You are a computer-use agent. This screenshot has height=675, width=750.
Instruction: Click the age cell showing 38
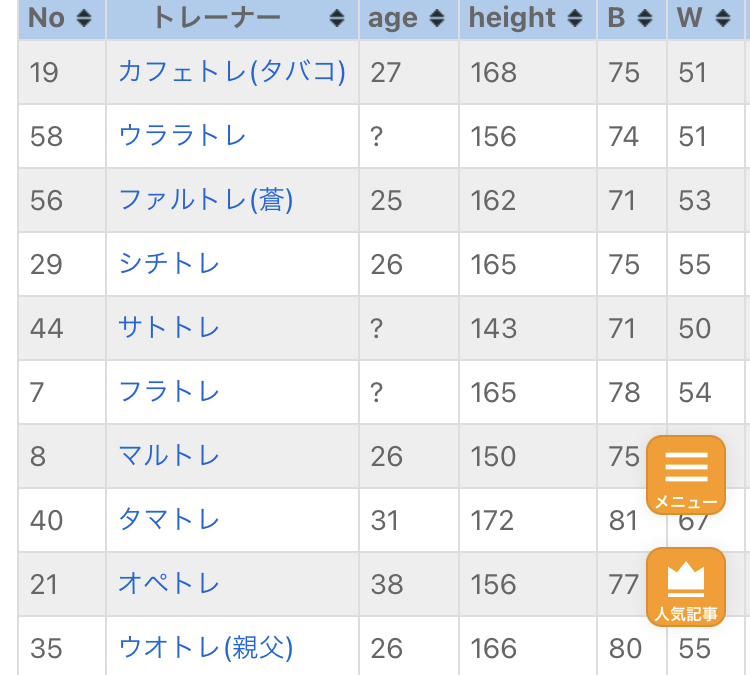tap(386, 584)
